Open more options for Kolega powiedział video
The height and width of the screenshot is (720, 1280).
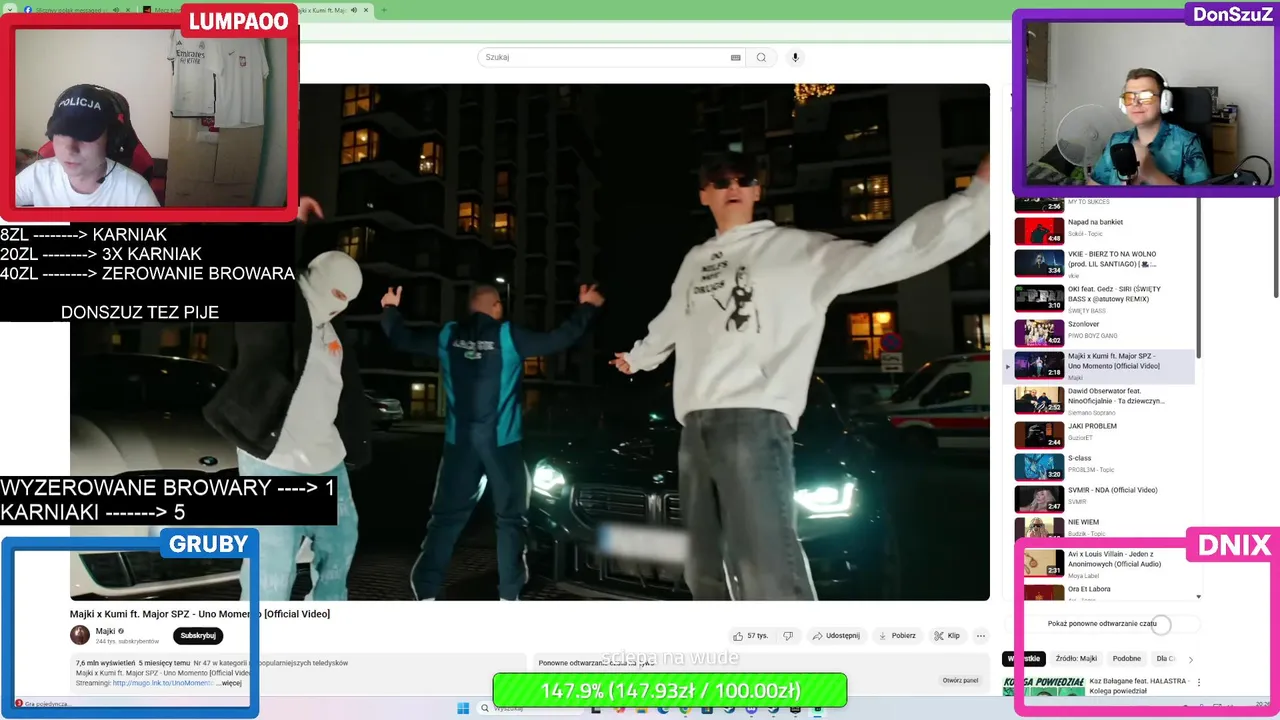[1199, 683]
